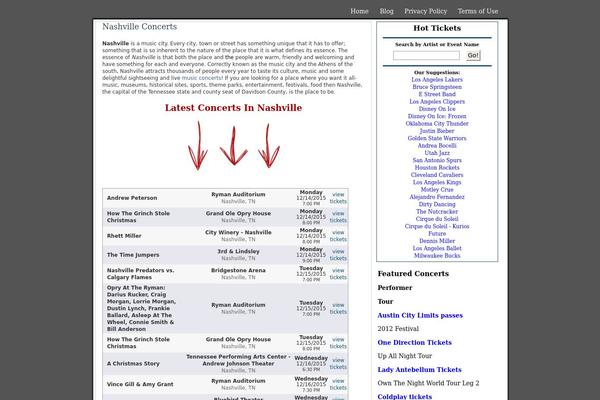View tickets for Tuesday's Grinch Stole Christmas
Image resolution: width=600 pixels, height=400 pixels.
(x=338, y=343)
